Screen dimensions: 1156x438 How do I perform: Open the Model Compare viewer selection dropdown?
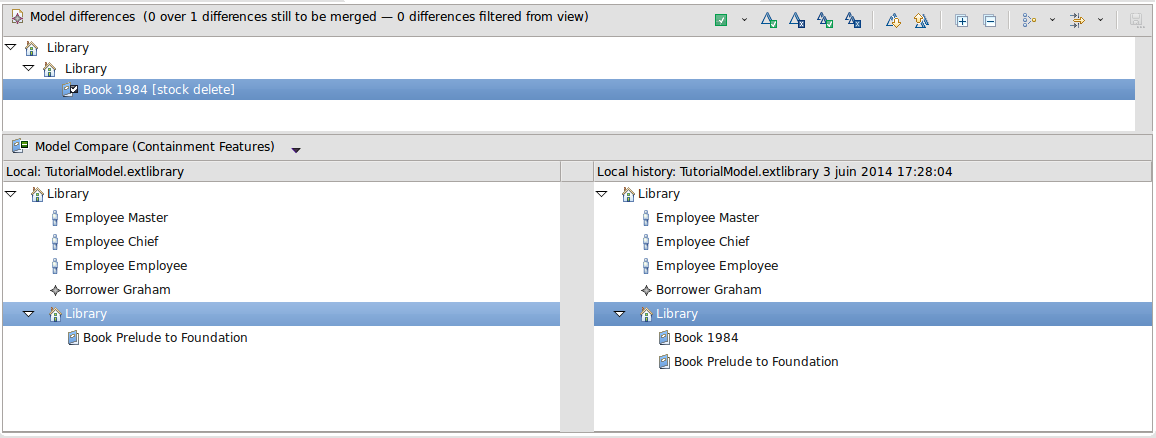click(296, 150)
